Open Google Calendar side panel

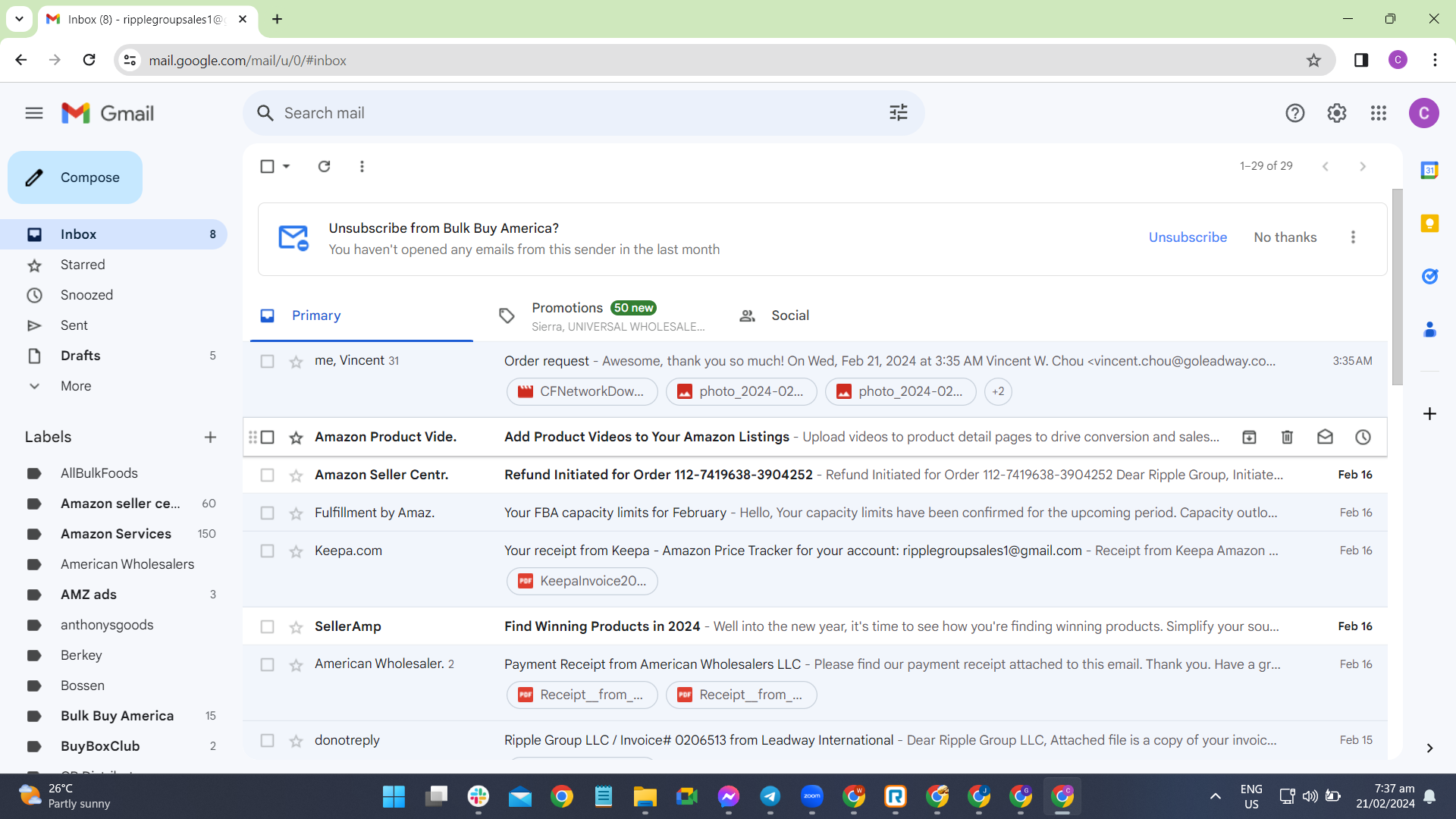point(1429,171)
